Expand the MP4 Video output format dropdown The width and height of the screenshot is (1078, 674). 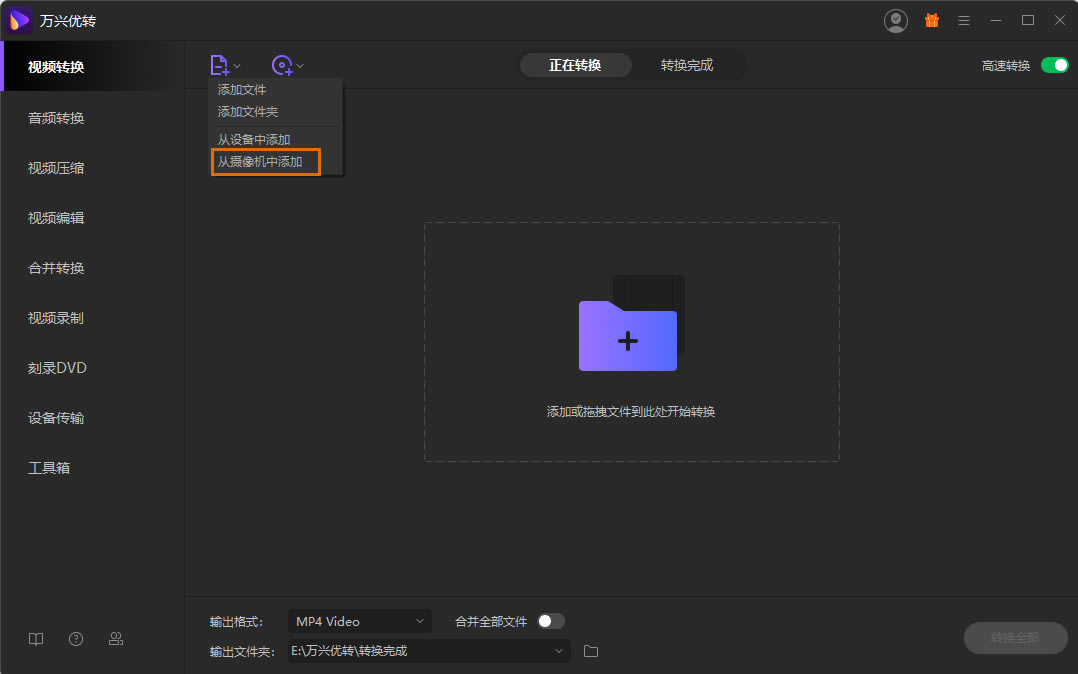(360, 621)
